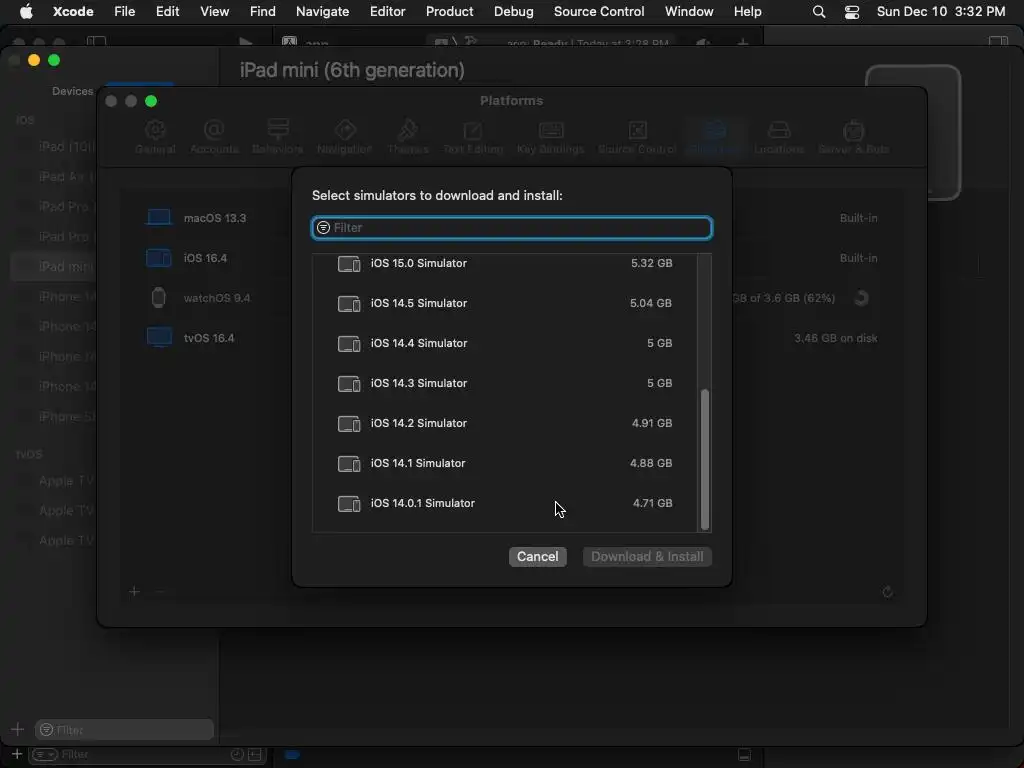Select iOS 14.2 Simulator row

[505, 423]
